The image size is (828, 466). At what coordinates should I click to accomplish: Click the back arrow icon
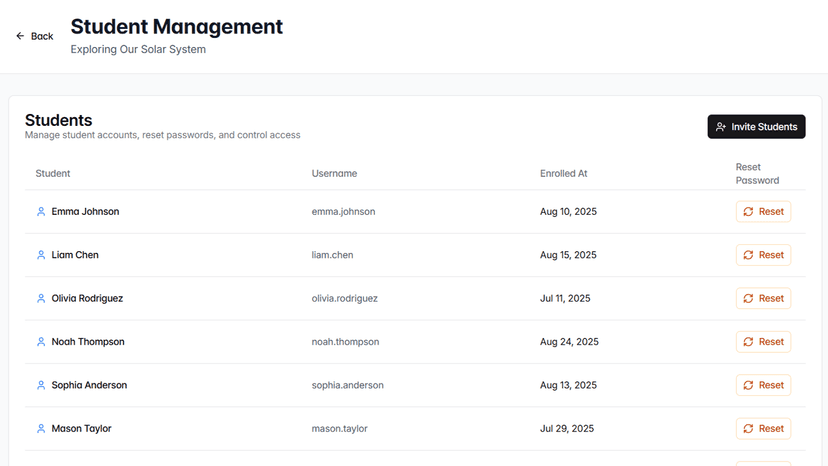20,36
